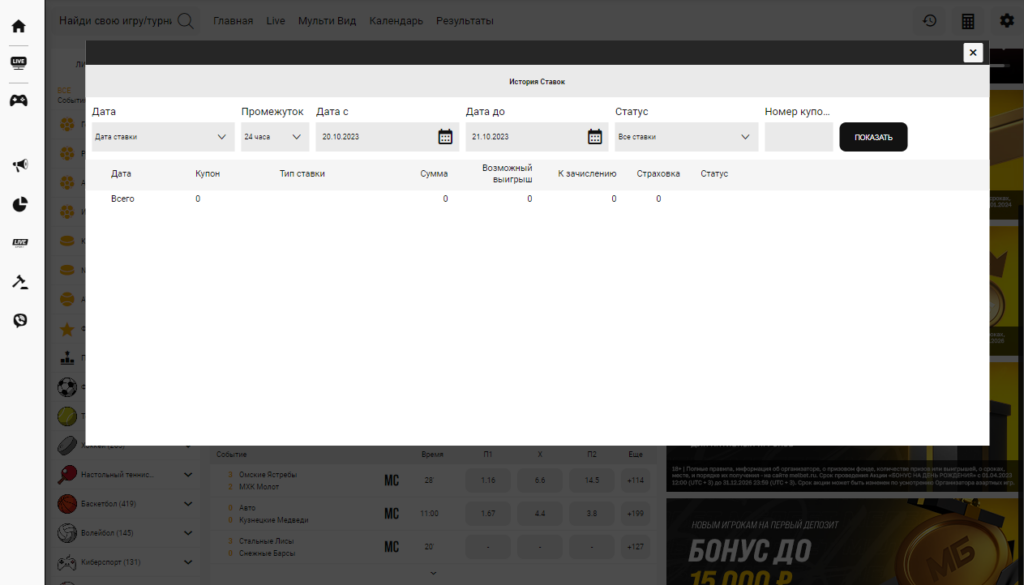The width and height of the screenshot is (1024, 585).
Task: Open the Live monitor sidebar icon
Action: [18, 63]
